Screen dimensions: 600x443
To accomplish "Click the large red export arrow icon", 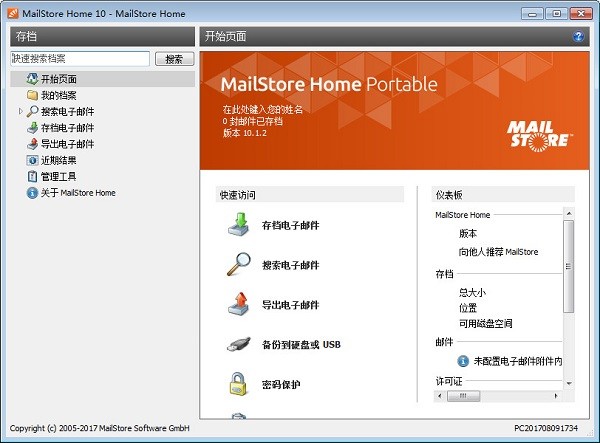I will (x=239, y=304).
